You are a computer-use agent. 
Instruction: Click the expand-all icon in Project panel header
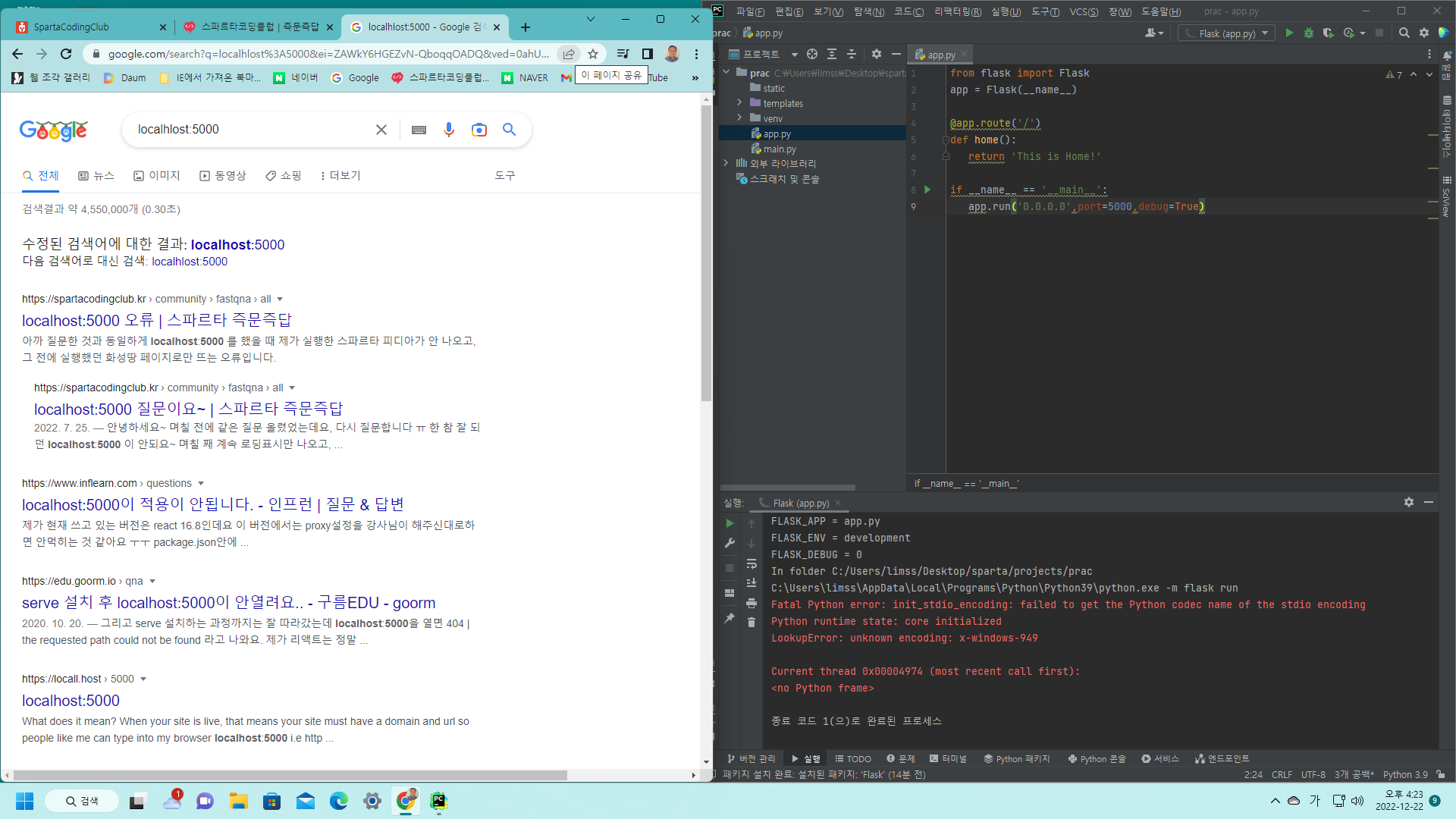(832, 55)
